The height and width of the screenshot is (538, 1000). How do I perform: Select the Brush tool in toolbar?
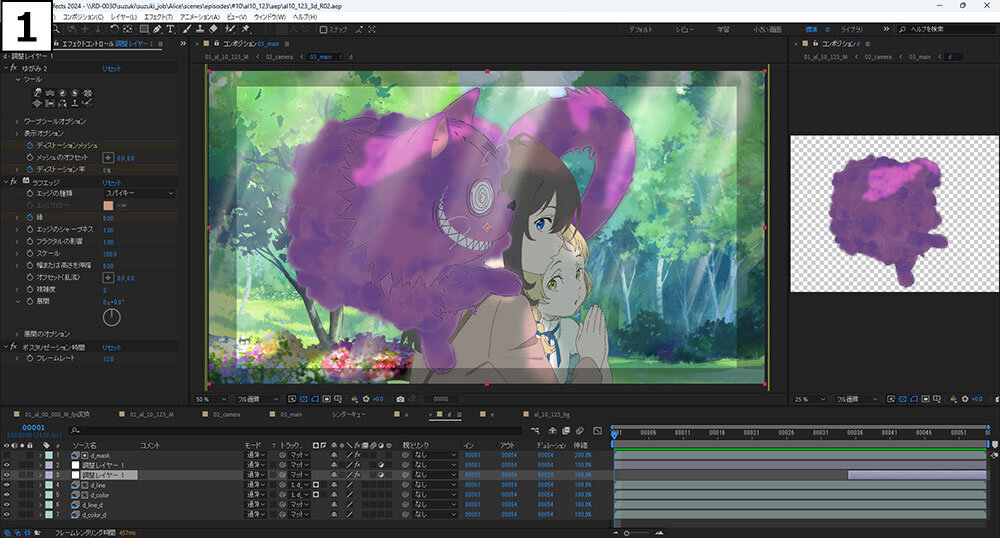click(188, 29)
